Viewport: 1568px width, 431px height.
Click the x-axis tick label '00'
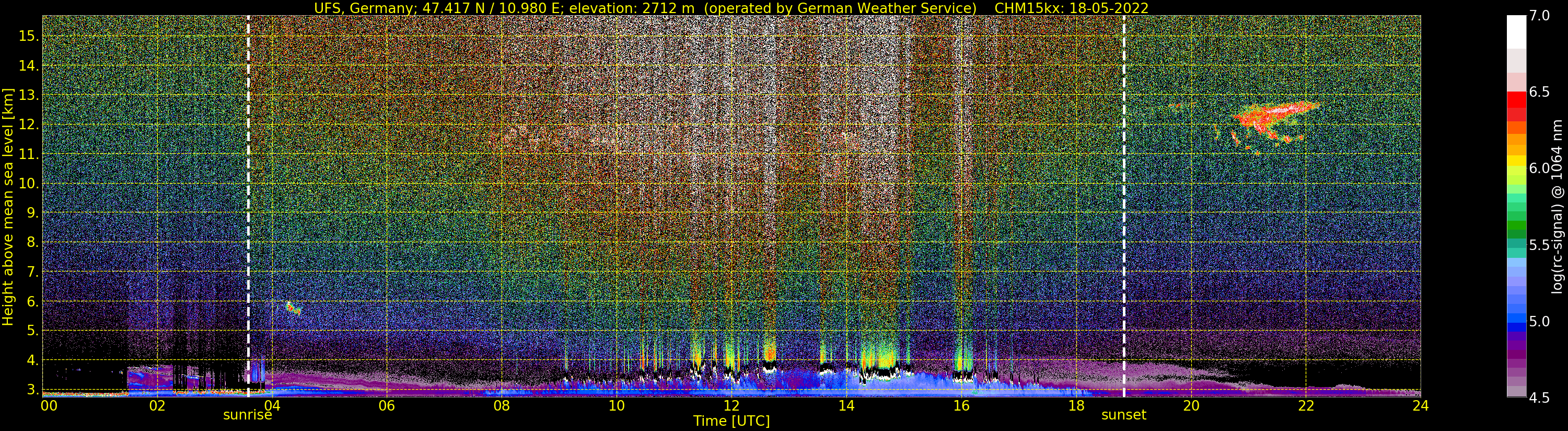point(48,406)
